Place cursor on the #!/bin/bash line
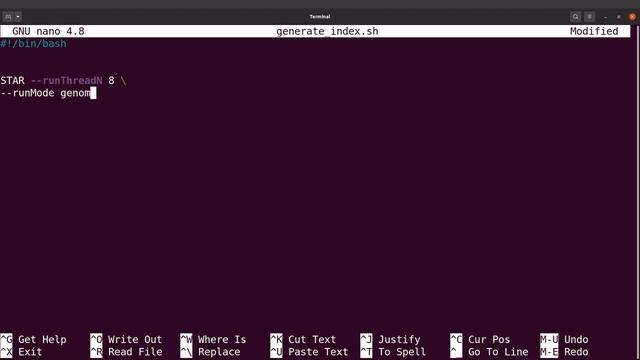 (33, 44)
